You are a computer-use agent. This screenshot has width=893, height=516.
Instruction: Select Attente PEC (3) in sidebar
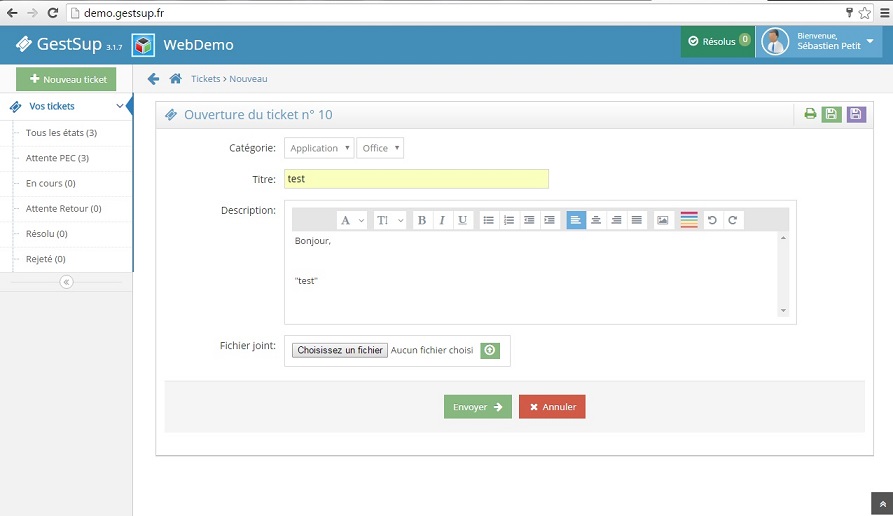(57, 158)
